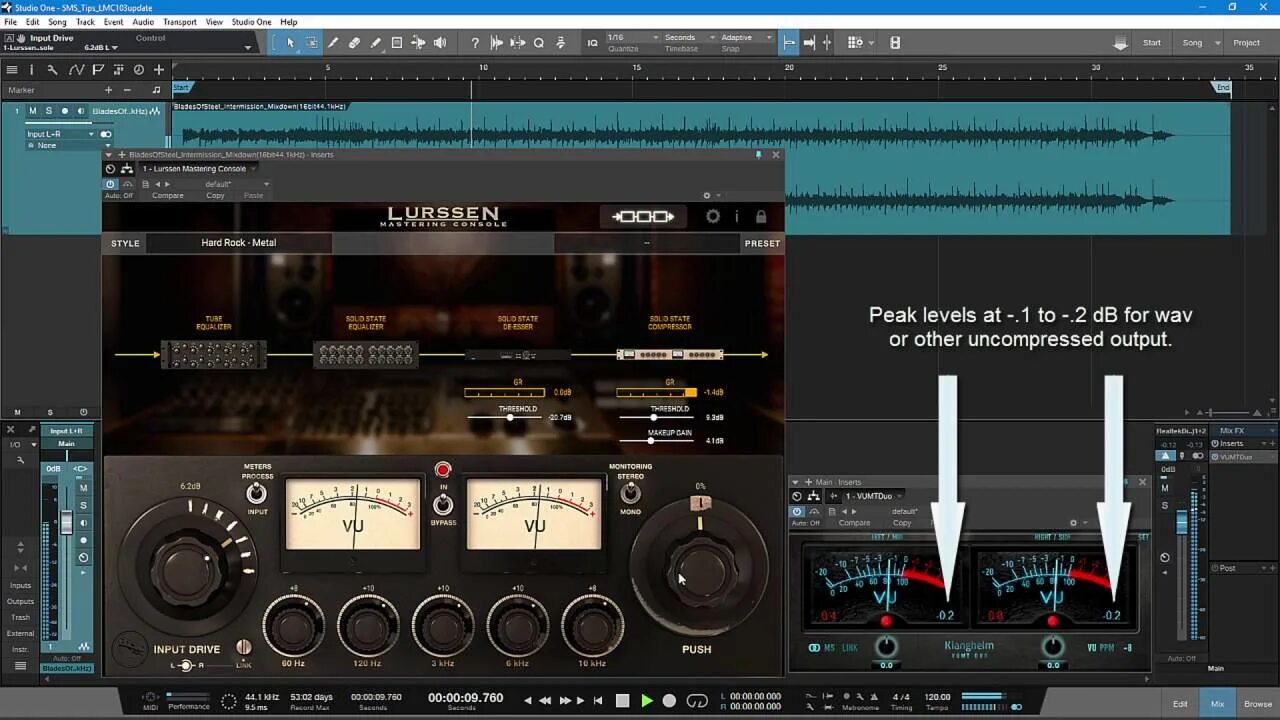1280x720 pixels.
Task: Open the inspector i icon
Action: 31,70
